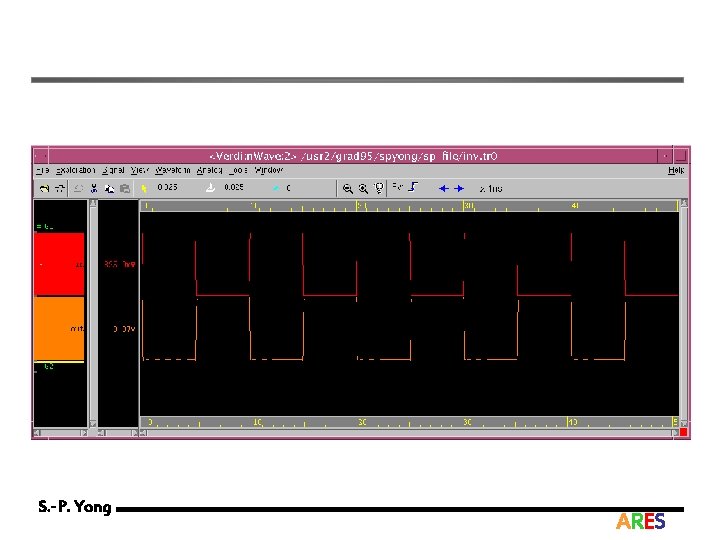Click the green G2 group label
Screen dimensions: 720x540
pyautogui.click(x=48, y=366)
